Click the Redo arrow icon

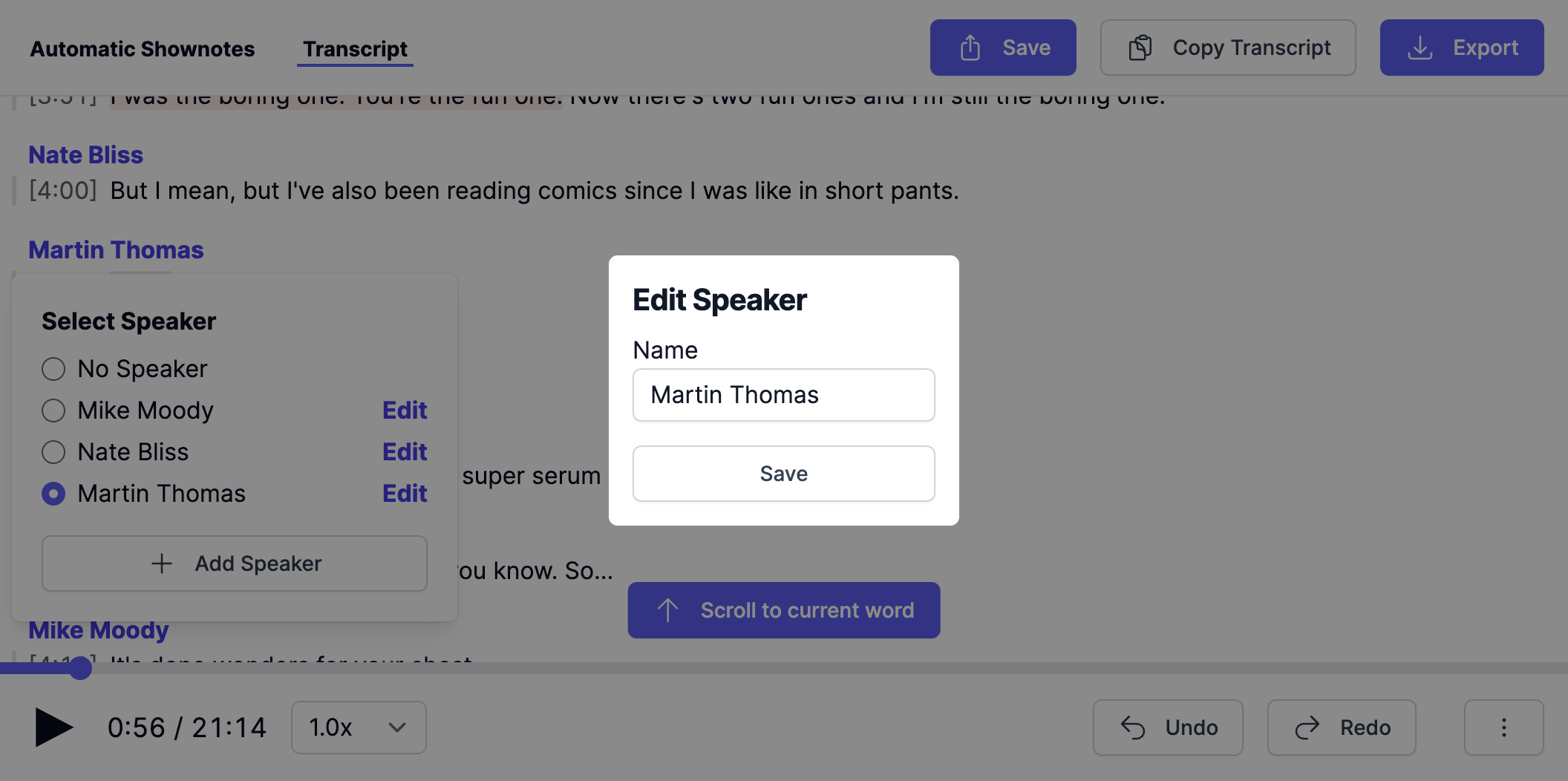tap(1307, 728)
